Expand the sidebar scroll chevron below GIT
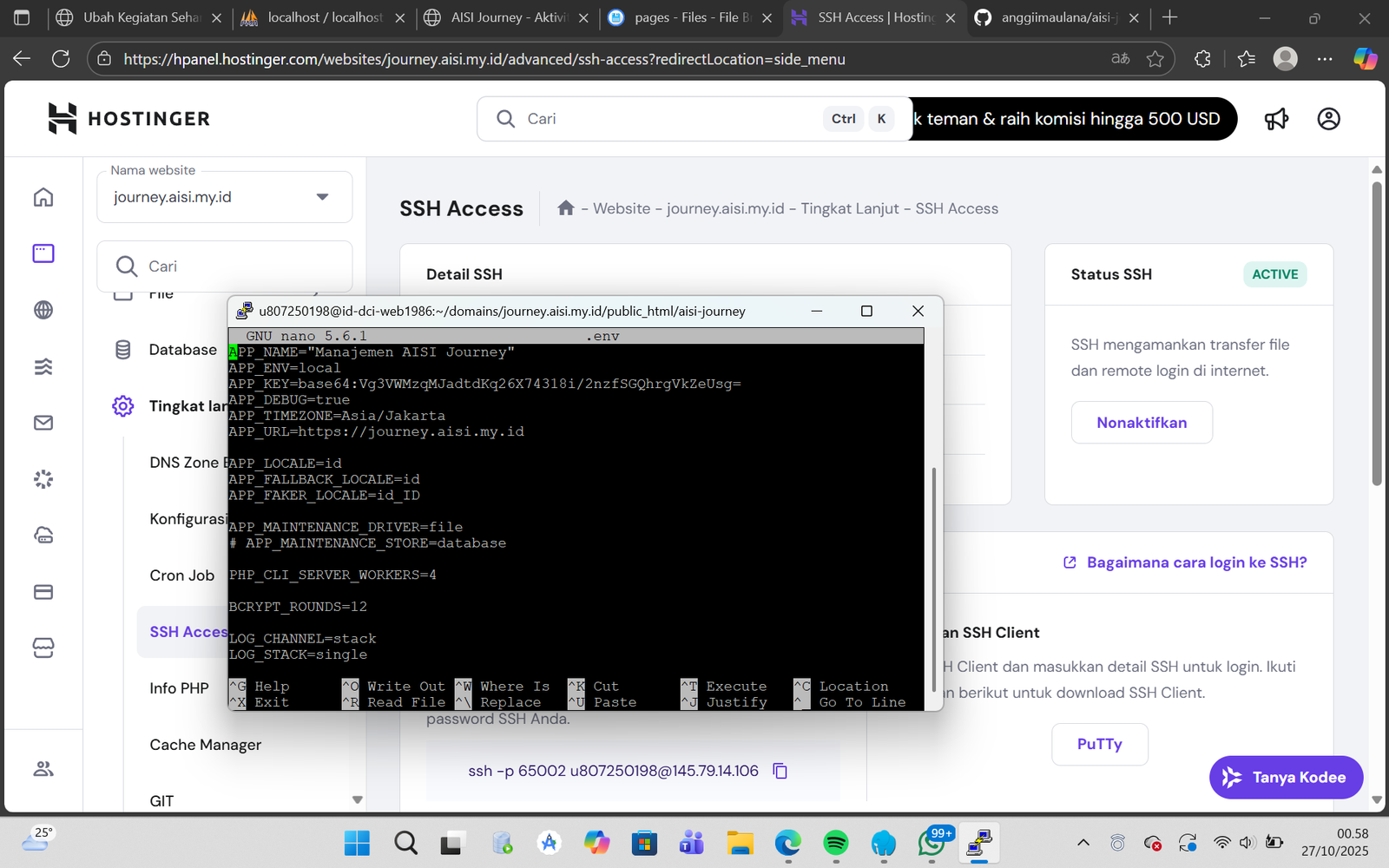 357,799
